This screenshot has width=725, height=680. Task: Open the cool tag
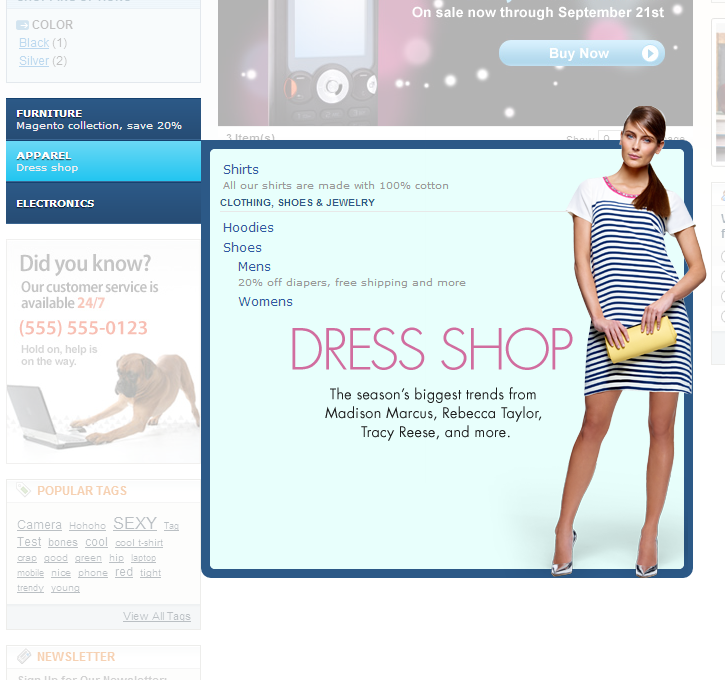point(96,542)
